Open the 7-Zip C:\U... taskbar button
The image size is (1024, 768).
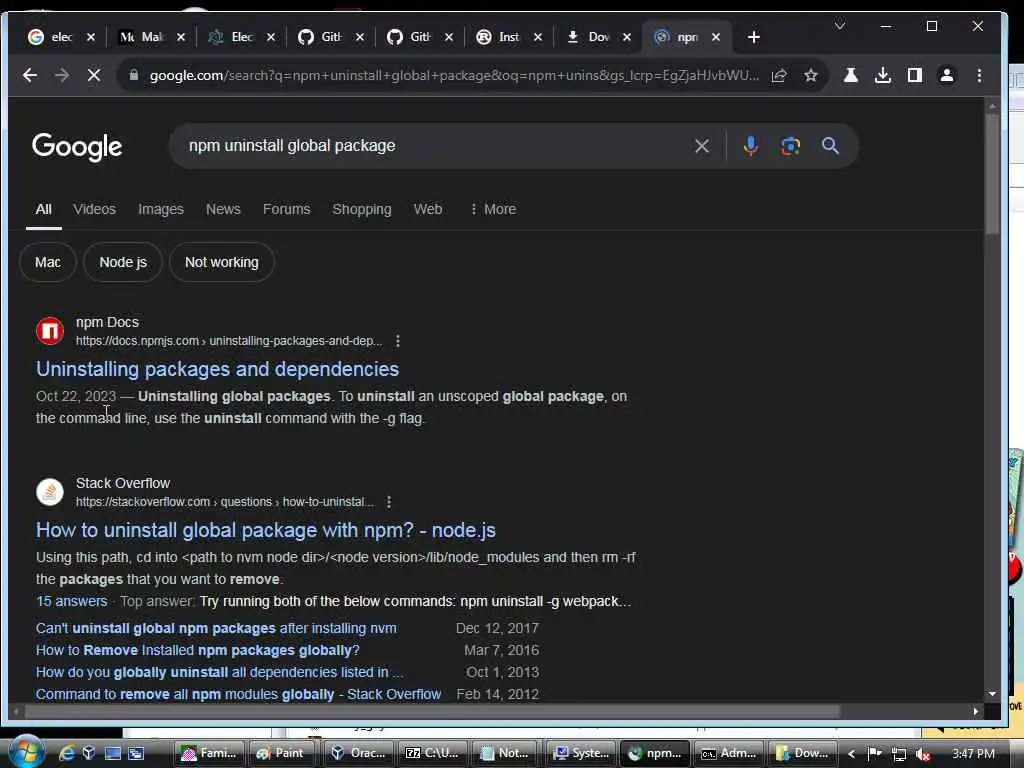pos(432,753)
